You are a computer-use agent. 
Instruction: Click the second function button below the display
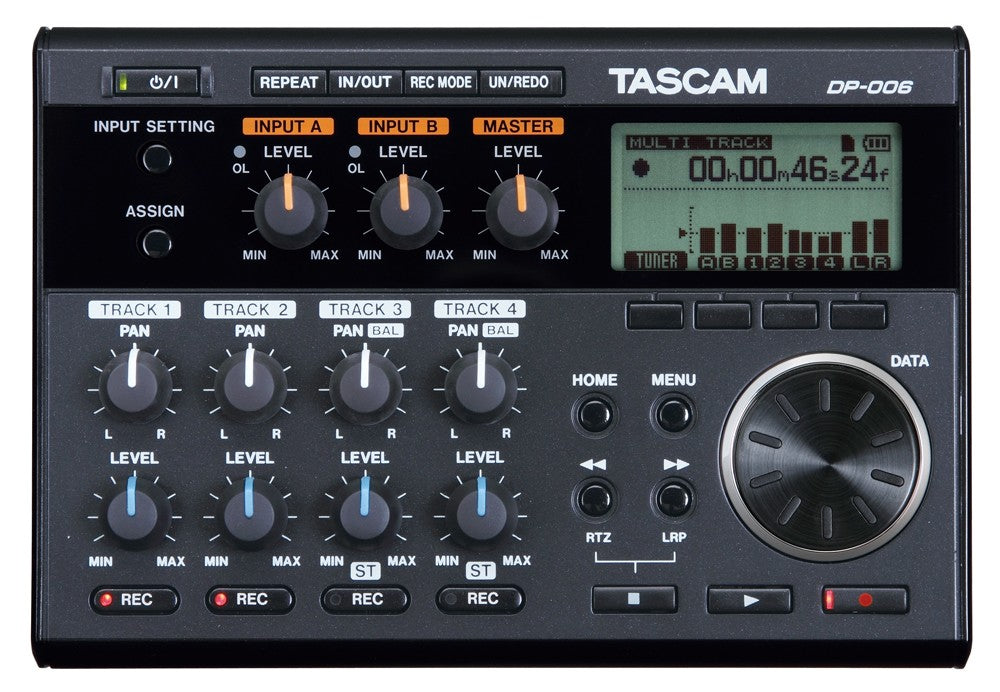pyautogui.click(x=723, y=315)
